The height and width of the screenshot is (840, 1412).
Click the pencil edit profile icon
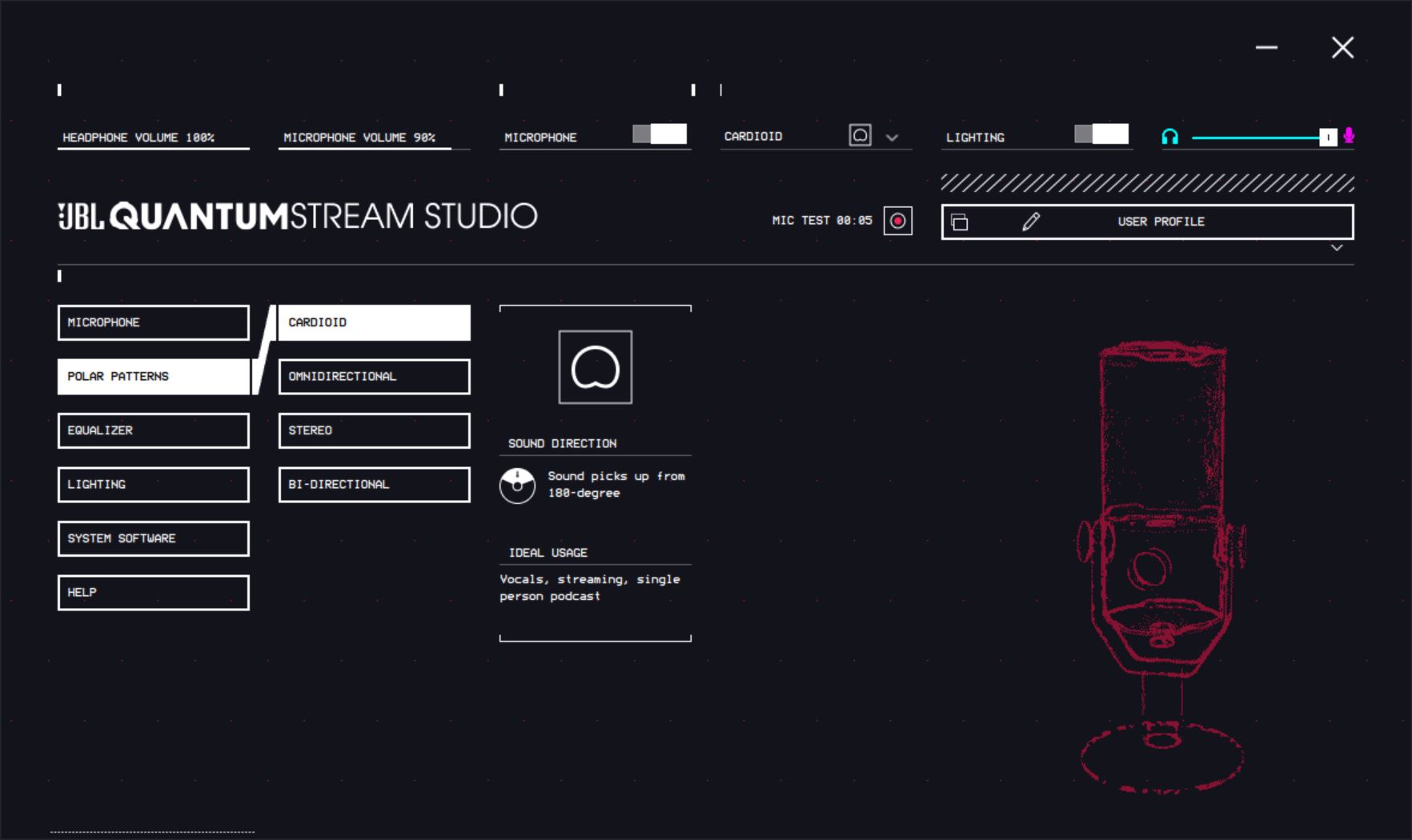[1031, 222]
